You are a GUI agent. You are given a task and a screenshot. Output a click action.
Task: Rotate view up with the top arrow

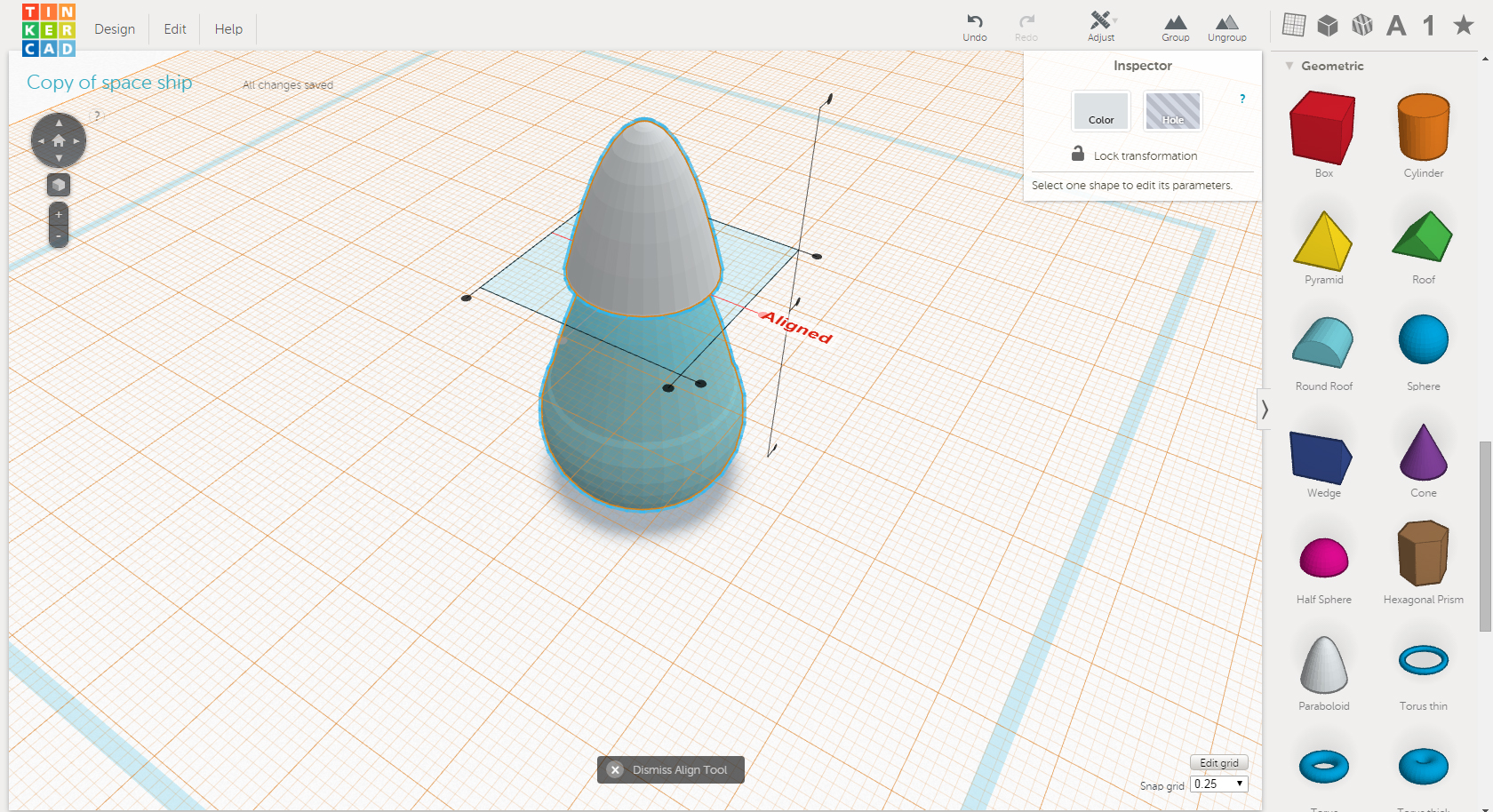click(x=59, y=123)
